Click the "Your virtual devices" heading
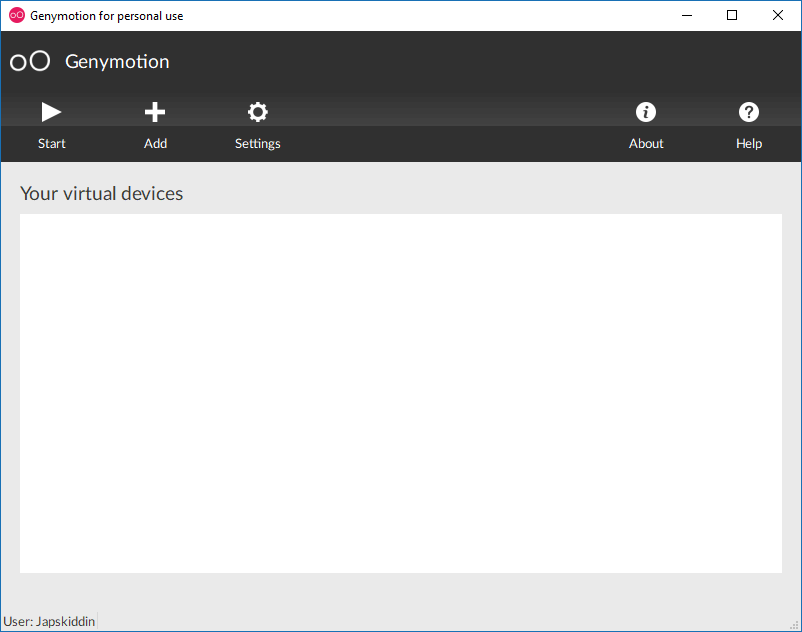Image resolution: width=802 pixels, height=632 pixels. (101, 194)
